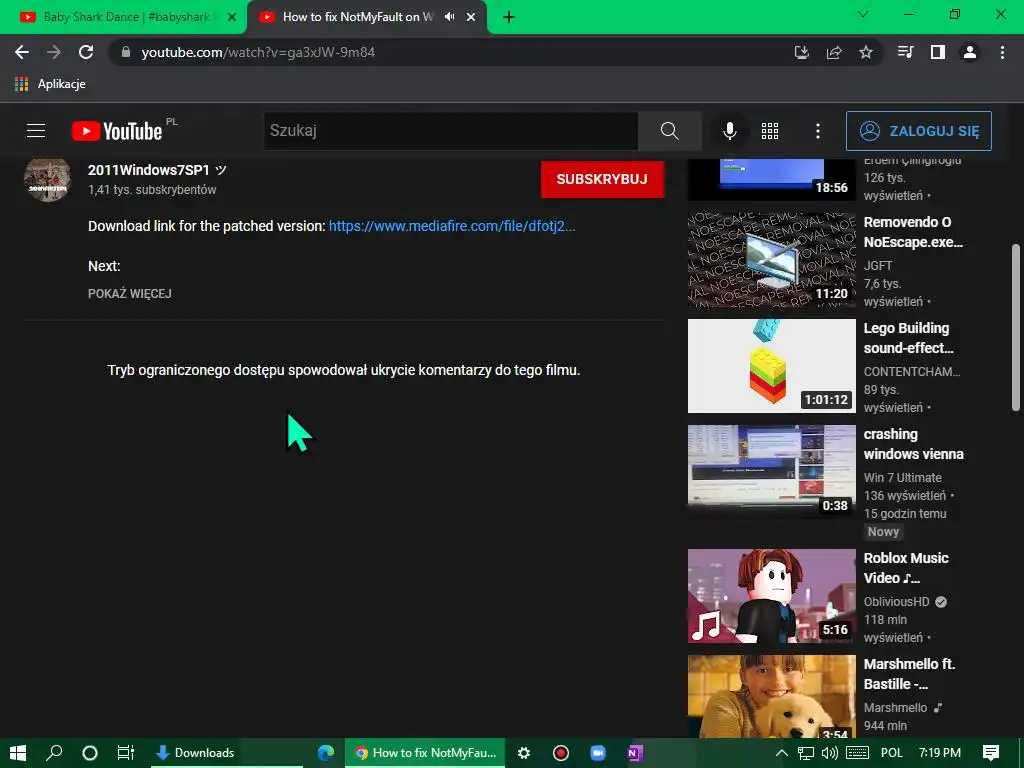1024x768 pixels.
Task: Share this page from address bar
Action: [x=834, y=52]
